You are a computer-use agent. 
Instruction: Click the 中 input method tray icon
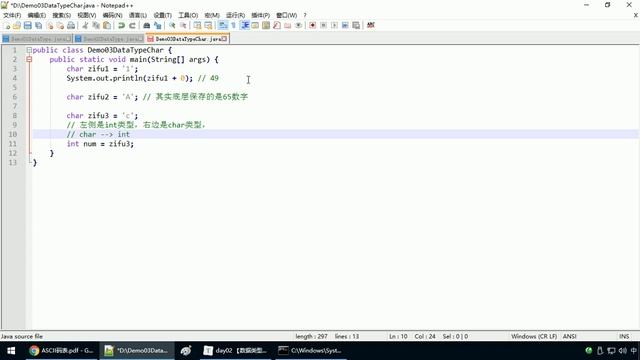(x=633, y=351)
